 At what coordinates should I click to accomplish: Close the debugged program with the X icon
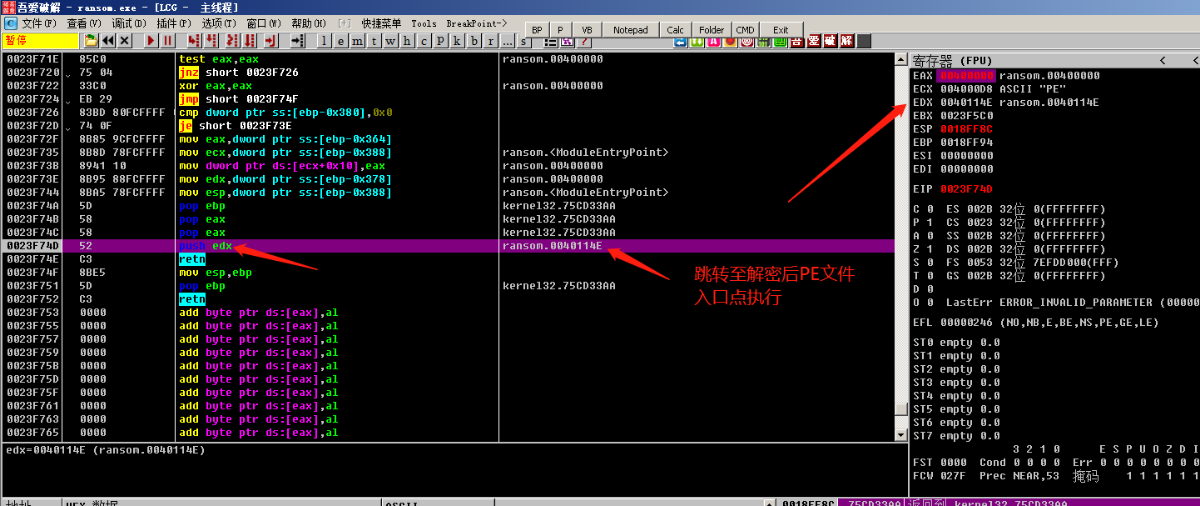pos(124,41)
